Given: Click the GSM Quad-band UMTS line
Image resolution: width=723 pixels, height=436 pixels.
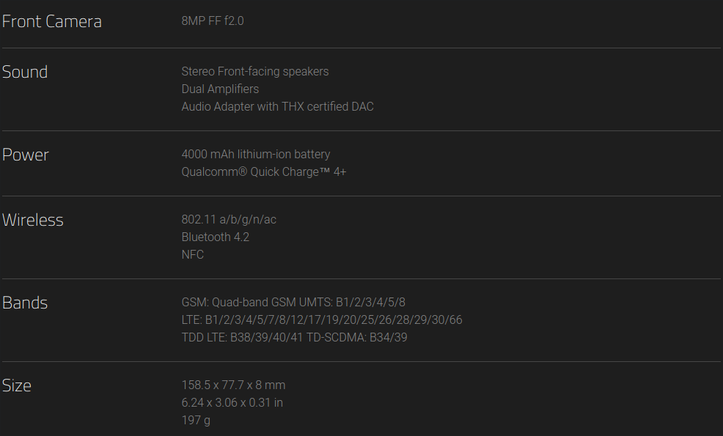Looking at the screenshot, I should point(293,302).
